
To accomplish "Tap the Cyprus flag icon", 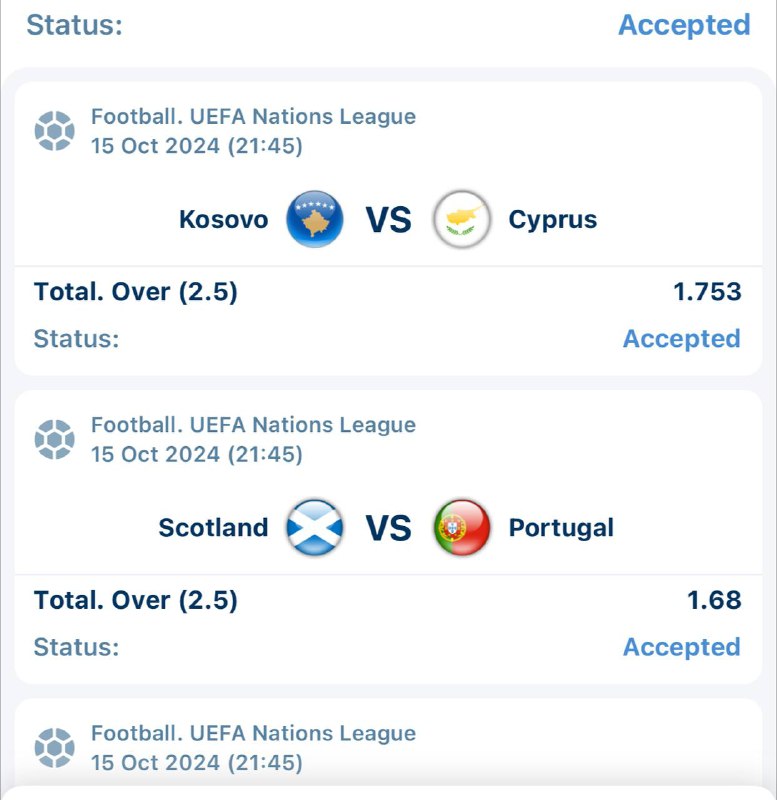I will pyautogui.click(x=462, y=219).
